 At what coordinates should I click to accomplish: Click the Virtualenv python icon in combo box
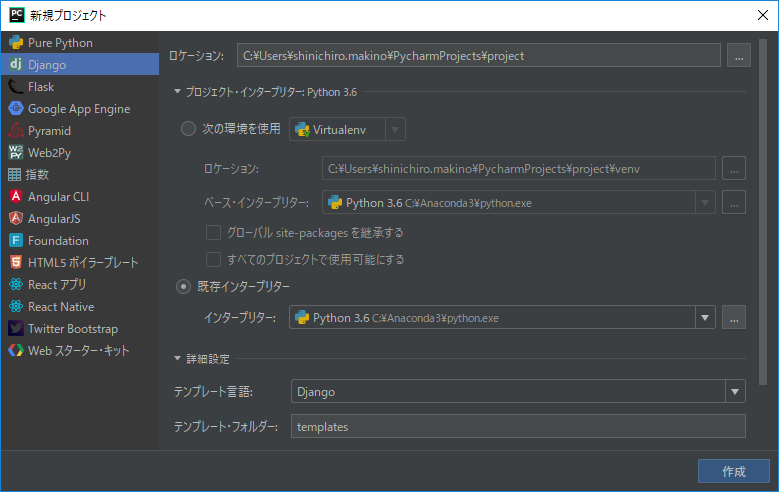point(302,130)
